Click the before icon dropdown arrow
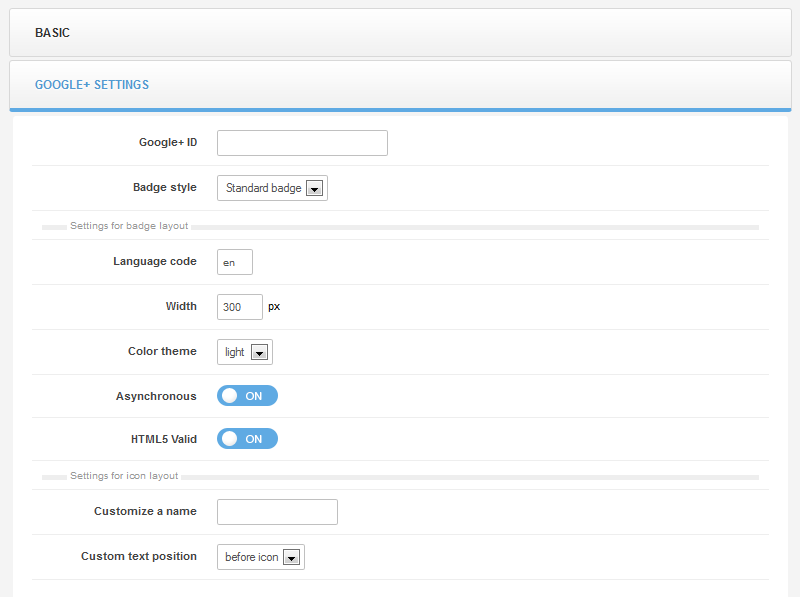This screenshot has width=800, height=597. (x=291, y=557)
